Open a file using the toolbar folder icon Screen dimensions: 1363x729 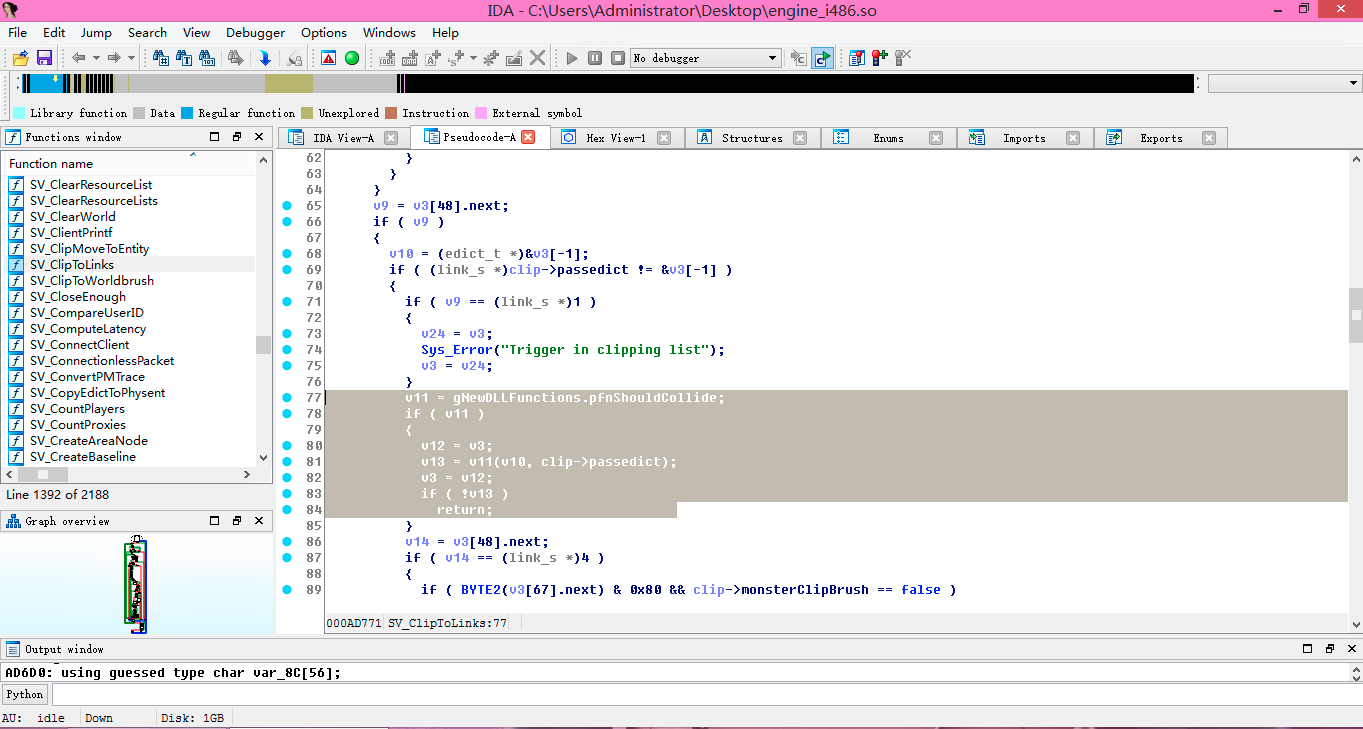point(20,57)
